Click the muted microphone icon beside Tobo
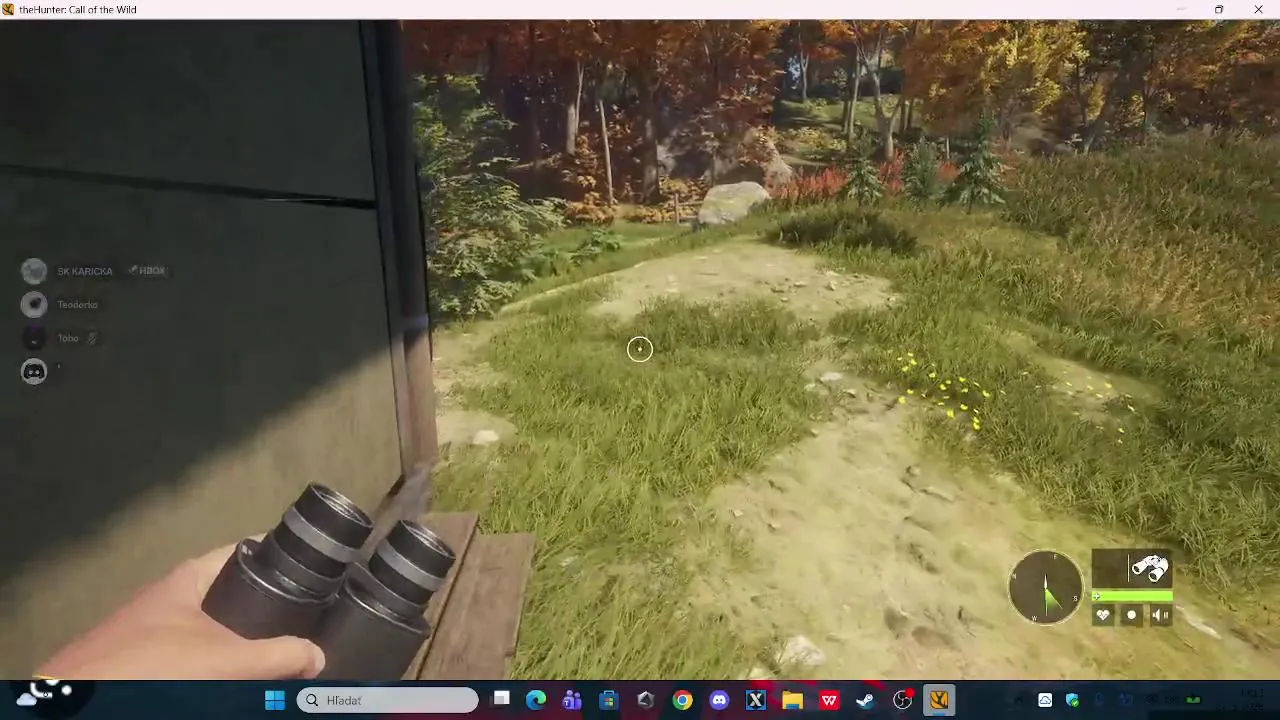 coord(91,338)
